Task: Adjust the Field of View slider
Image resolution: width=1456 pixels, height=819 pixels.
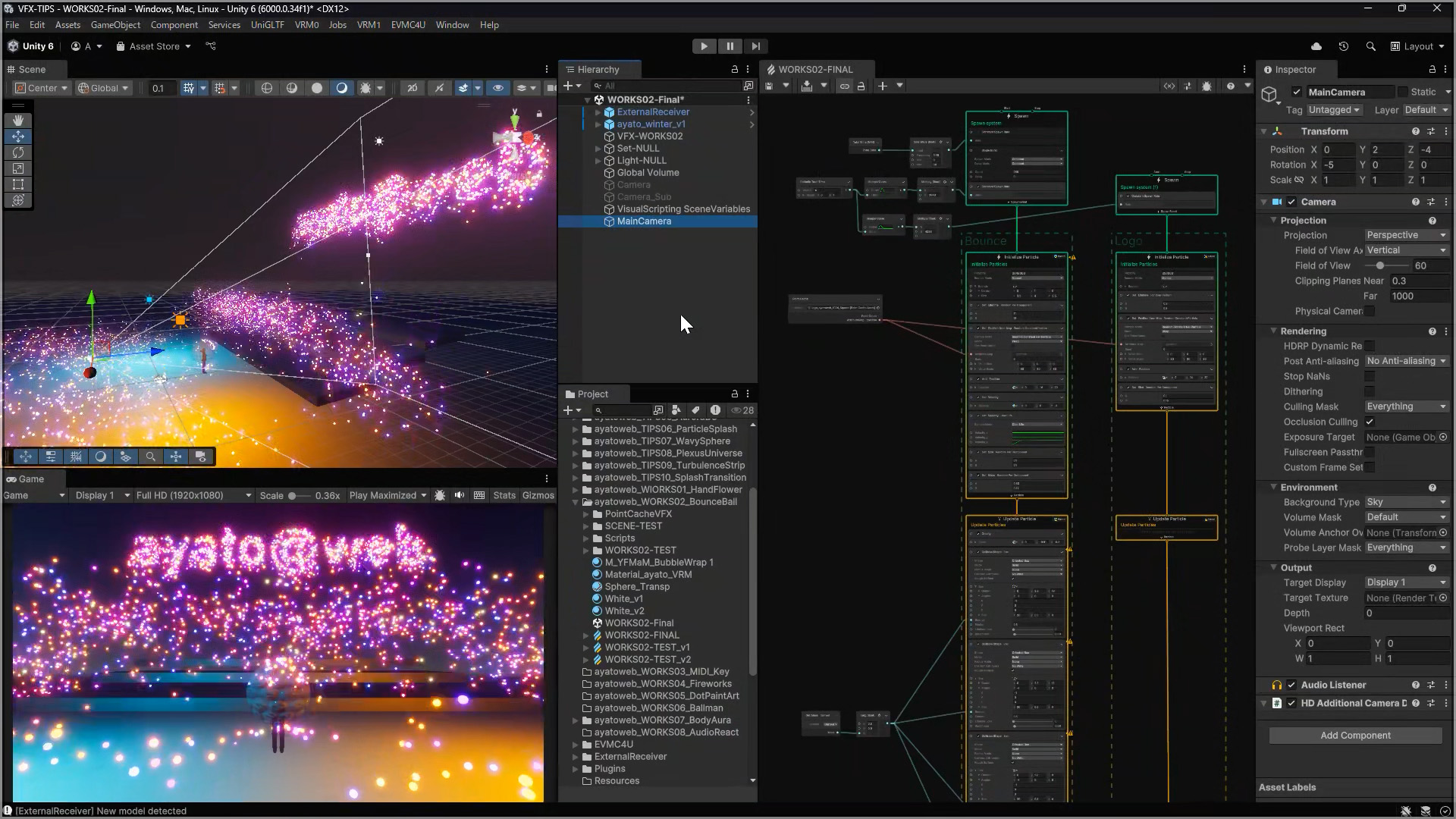Action: tap(1380, 265)
